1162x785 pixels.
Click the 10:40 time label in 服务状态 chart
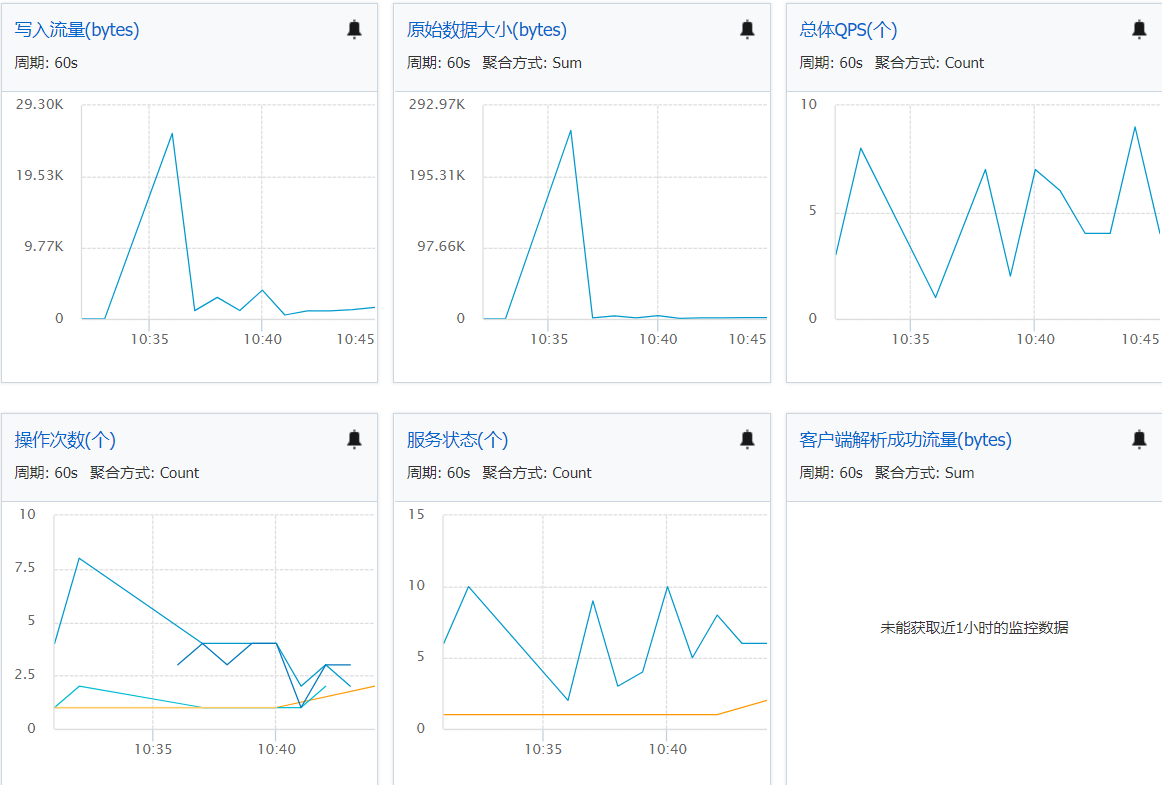click(668, 749)
